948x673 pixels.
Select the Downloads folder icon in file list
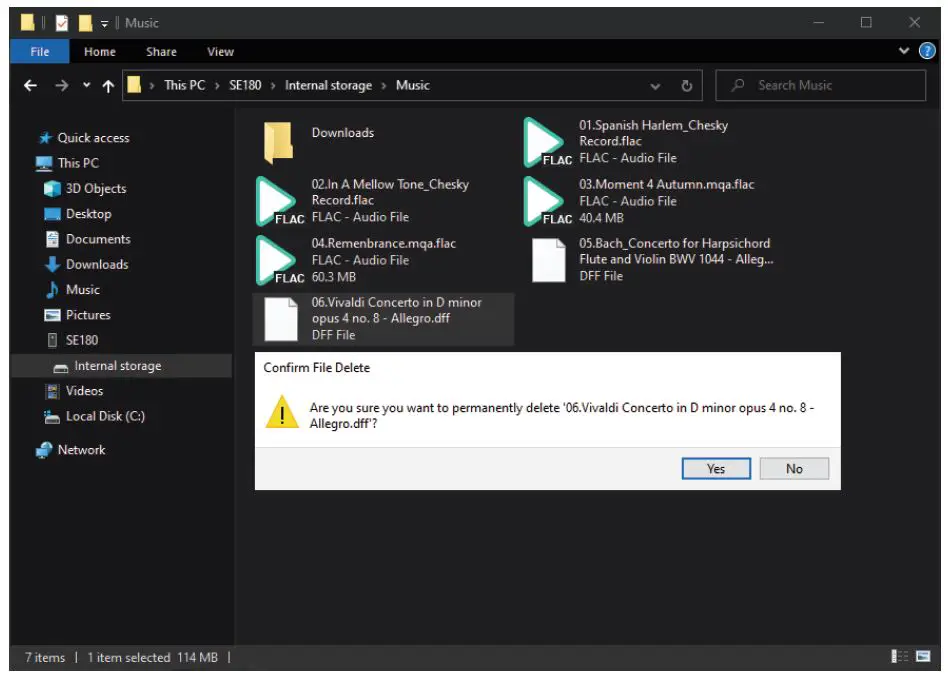pyautogui.click(x=279, y=143)
